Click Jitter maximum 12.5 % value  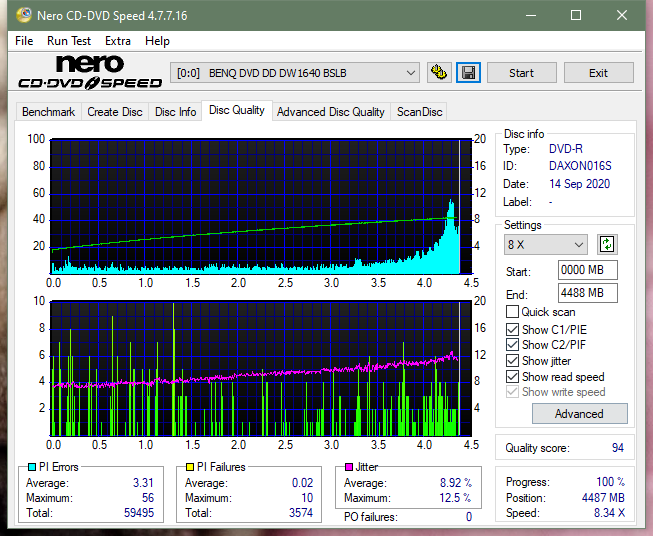[x=455, y=498]
